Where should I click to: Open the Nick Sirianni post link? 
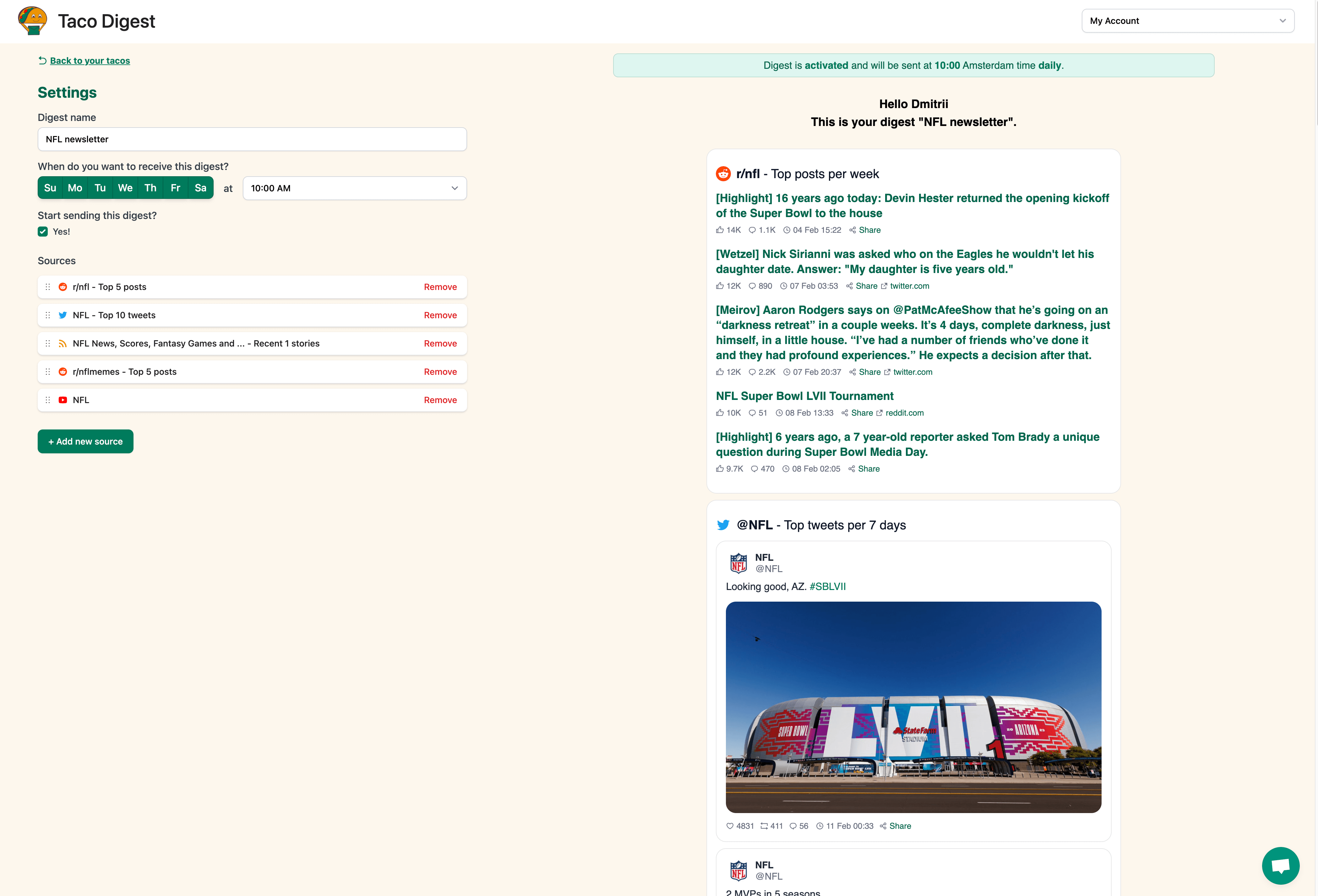point(905,261)
